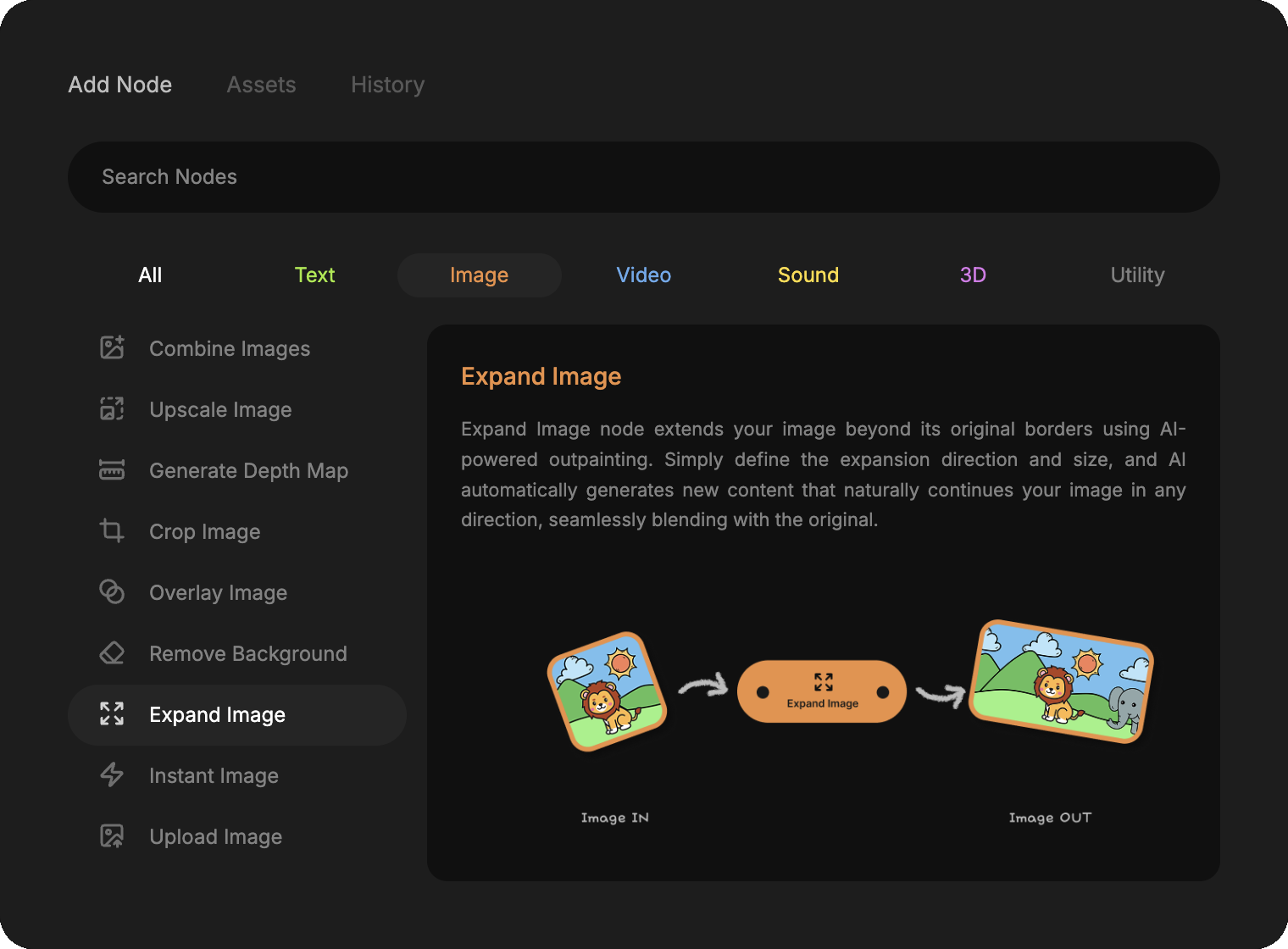Click the Generate Depth Map icon

[112, 469]
